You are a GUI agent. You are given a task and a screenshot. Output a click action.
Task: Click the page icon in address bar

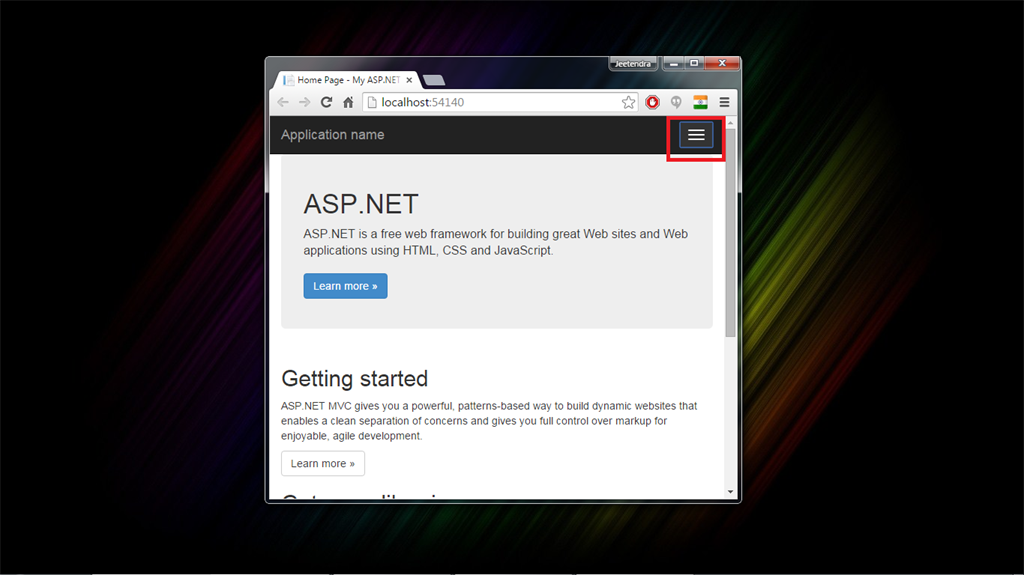coord(372,102)
